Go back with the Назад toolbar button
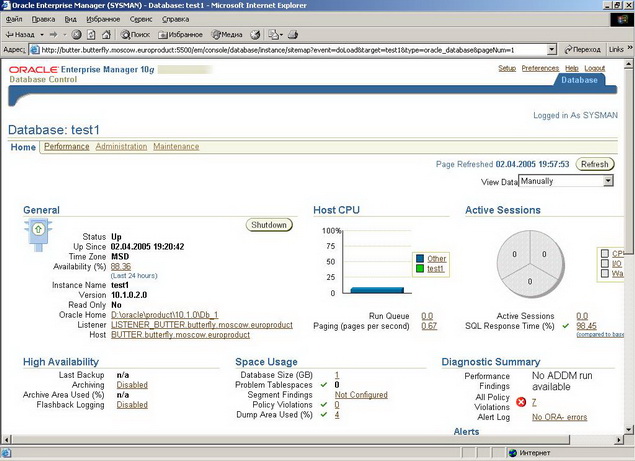This screenshot has height=461, width=635. tap(19, 35)
